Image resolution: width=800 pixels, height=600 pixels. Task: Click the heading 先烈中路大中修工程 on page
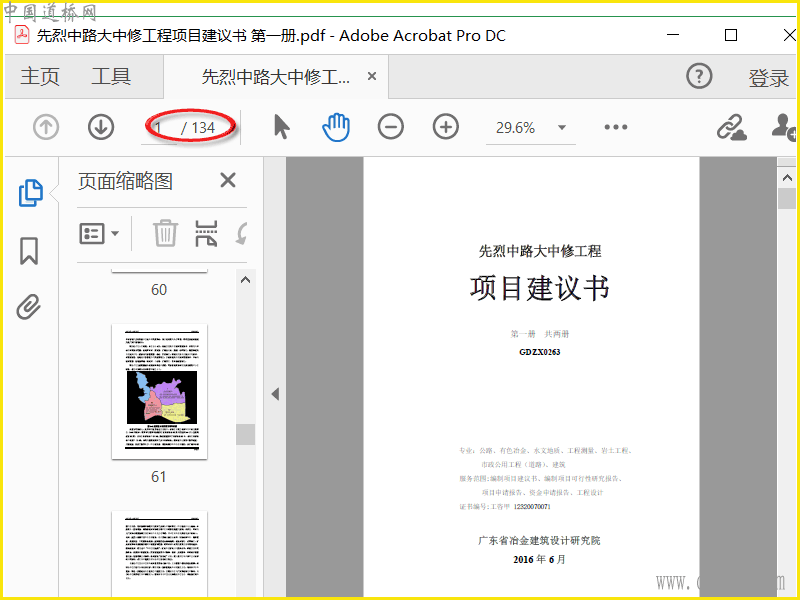pos(539,251)
